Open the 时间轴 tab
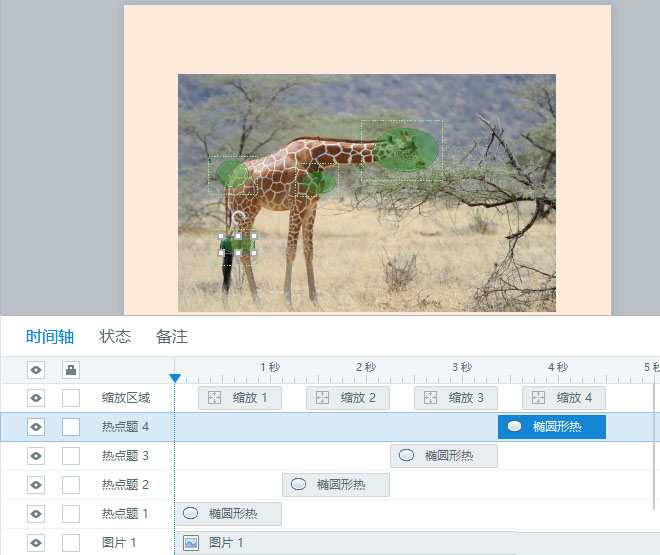The height and width of the screenshot is (555, 660). click(50, 337)
